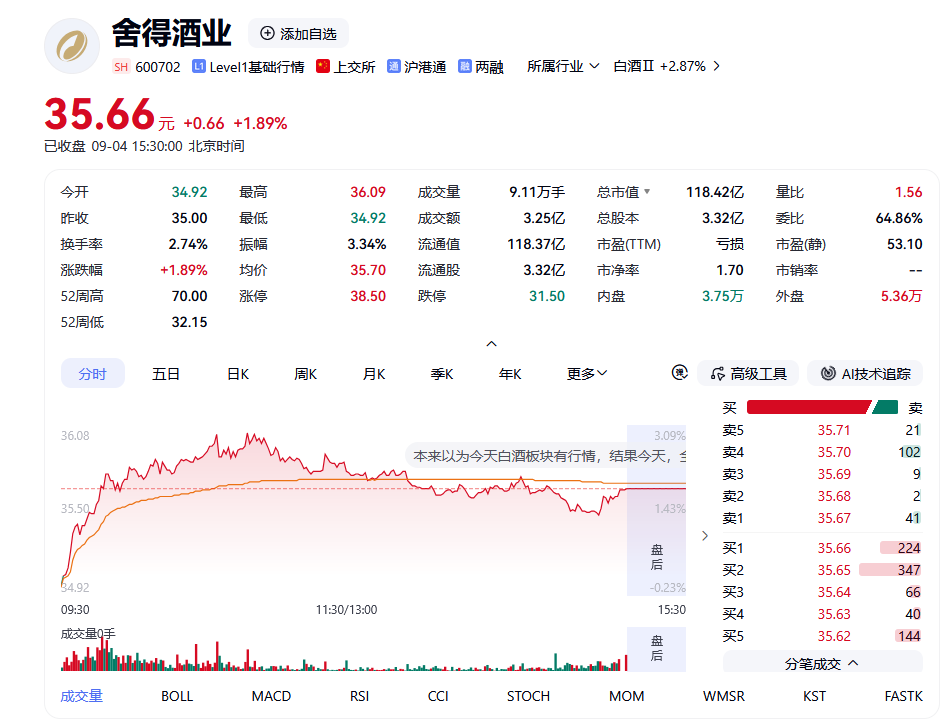Click the 沪港通 badge icon
This screenshot has width=950, height=728.
click(x=393, y=66)
